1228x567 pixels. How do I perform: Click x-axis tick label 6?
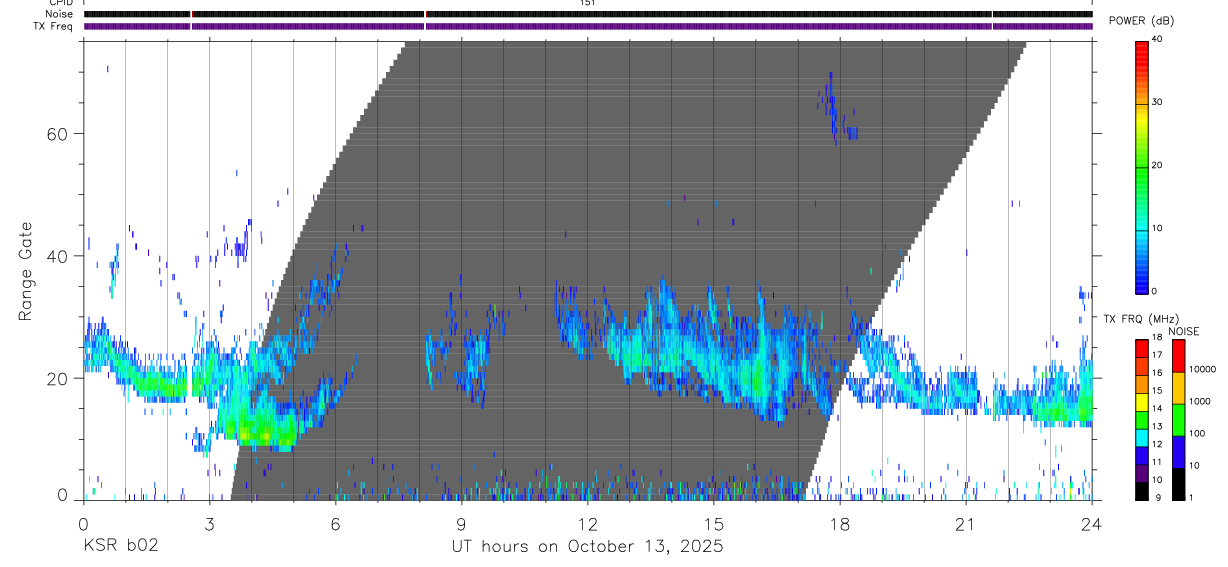click(335, 523)
